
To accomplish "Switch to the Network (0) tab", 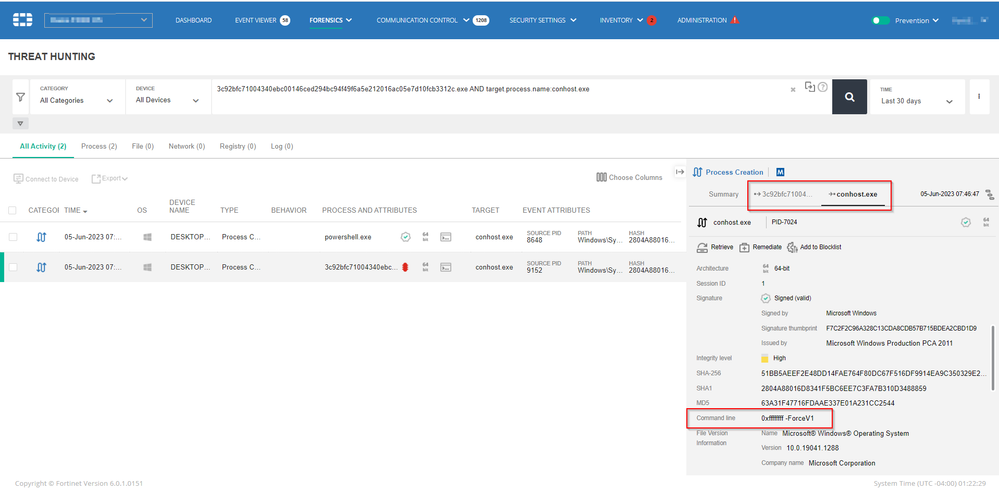I will pyautogui.click(x=187, y=147).
